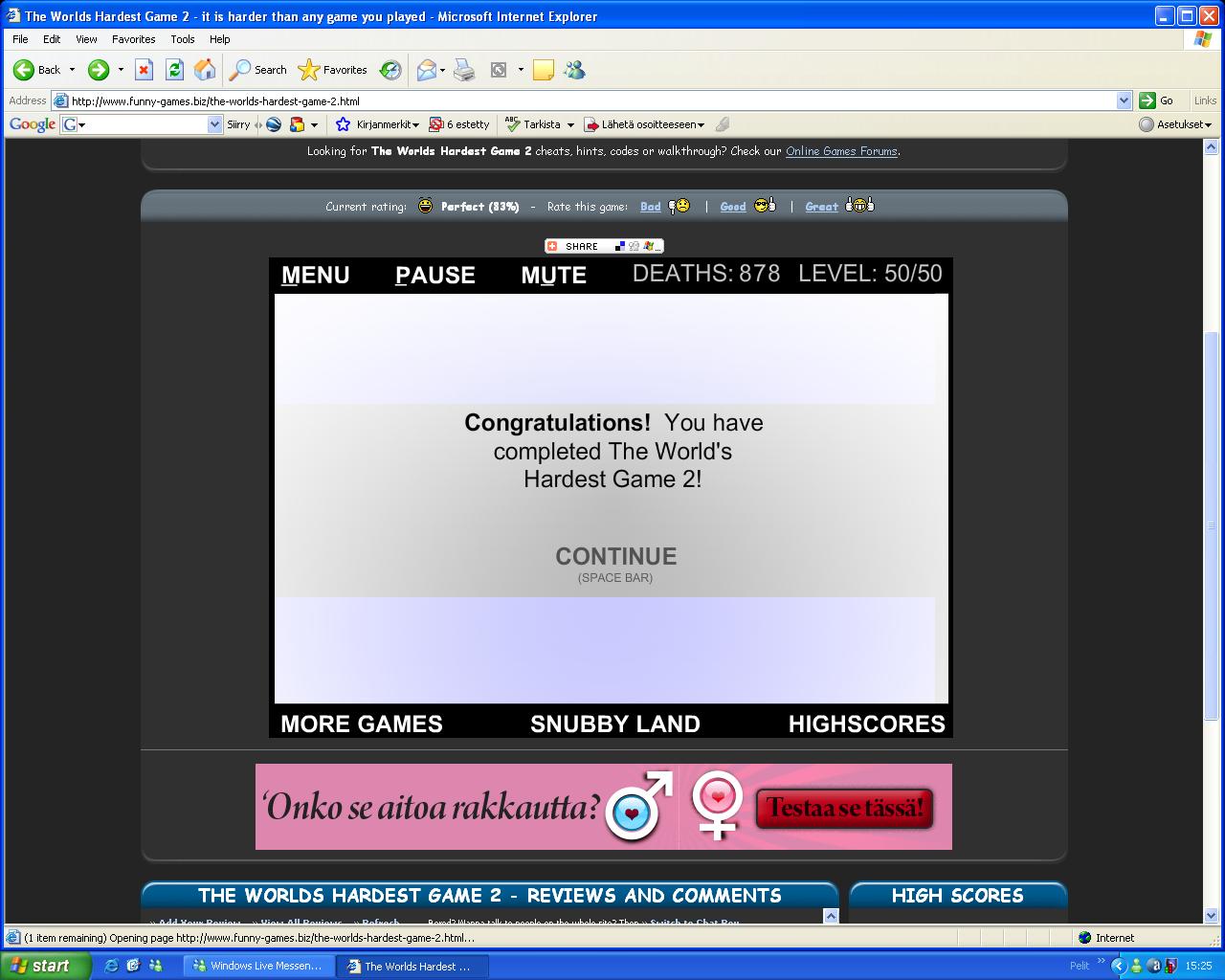Open the Kirjanmerkit bookmarks dropdown

tap(378, 124)
